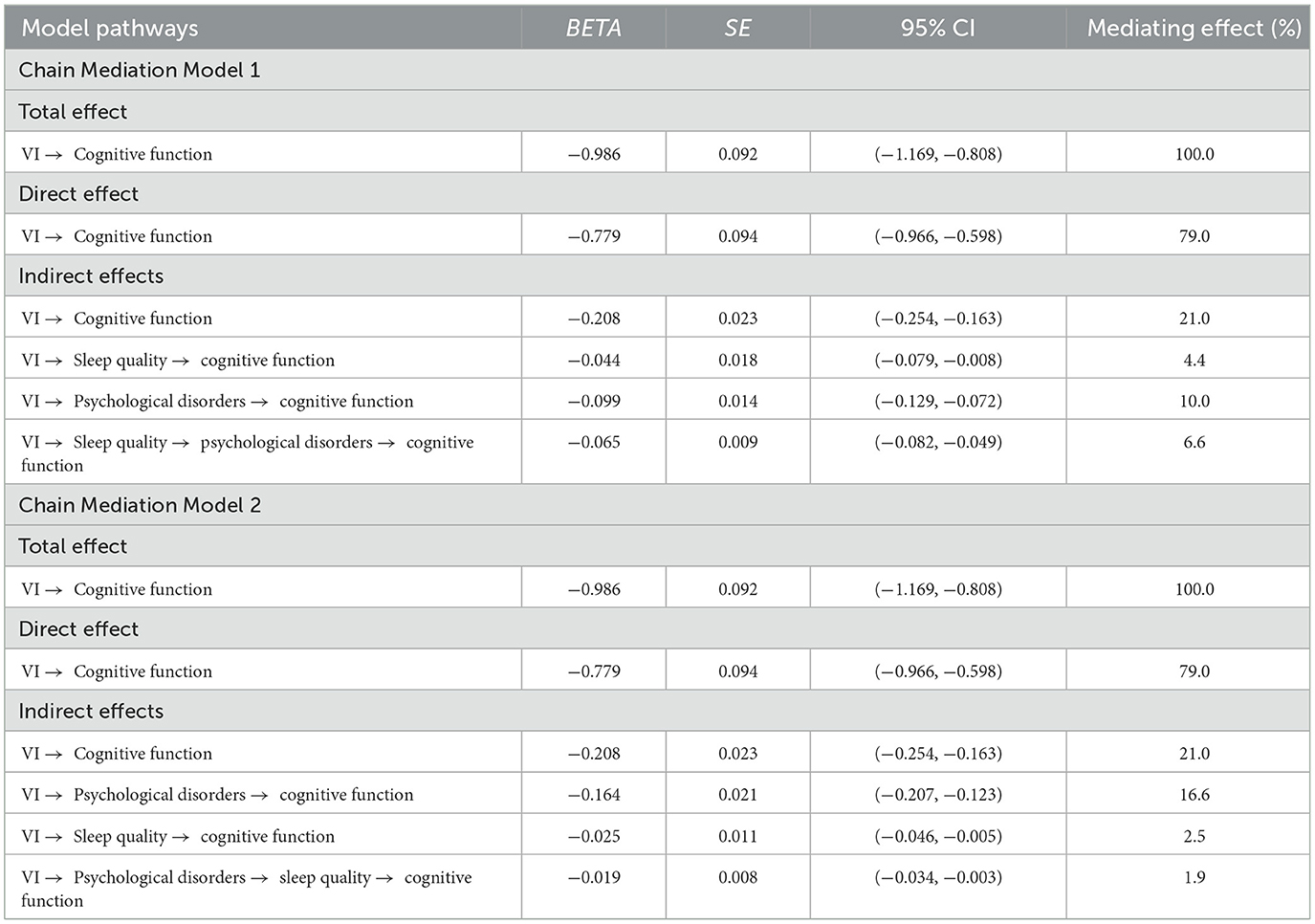Select the SE value 0.008
1315x924 pixels.
737,878
